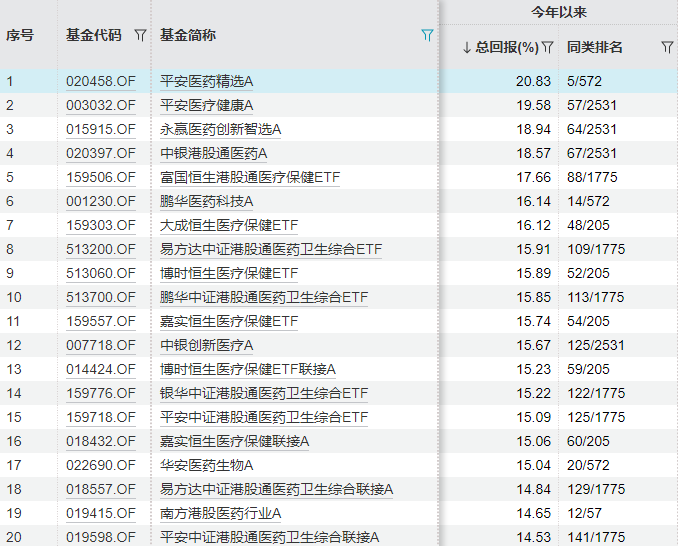The image size is (678, 546).
Task: Open filter for 基金代码 column
Action: (x=140, y=35)
